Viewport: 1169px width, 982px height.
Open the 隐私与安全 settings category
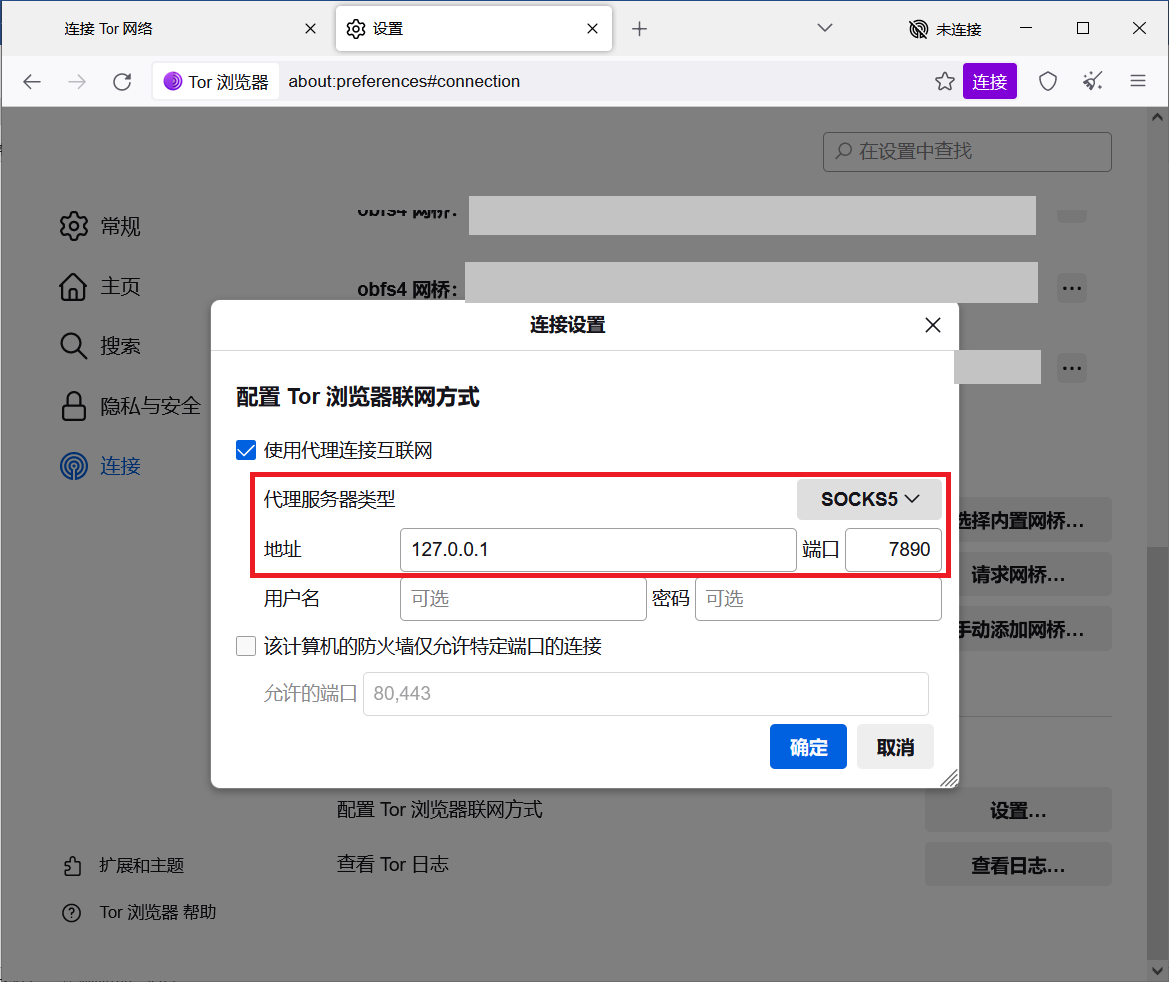click(x=130, y=406)
